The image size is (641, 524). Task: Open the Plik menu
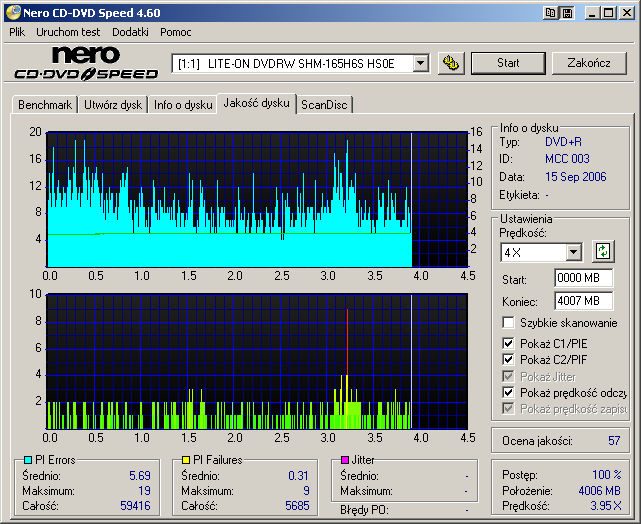[17, 32]
